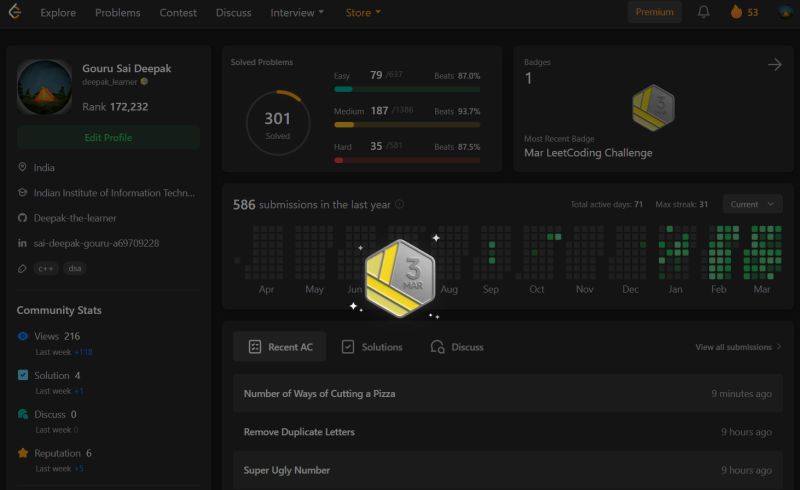Click the Medium problems progress bar
This screenshot has height=490, width=800.
click(x=407, y=125)
